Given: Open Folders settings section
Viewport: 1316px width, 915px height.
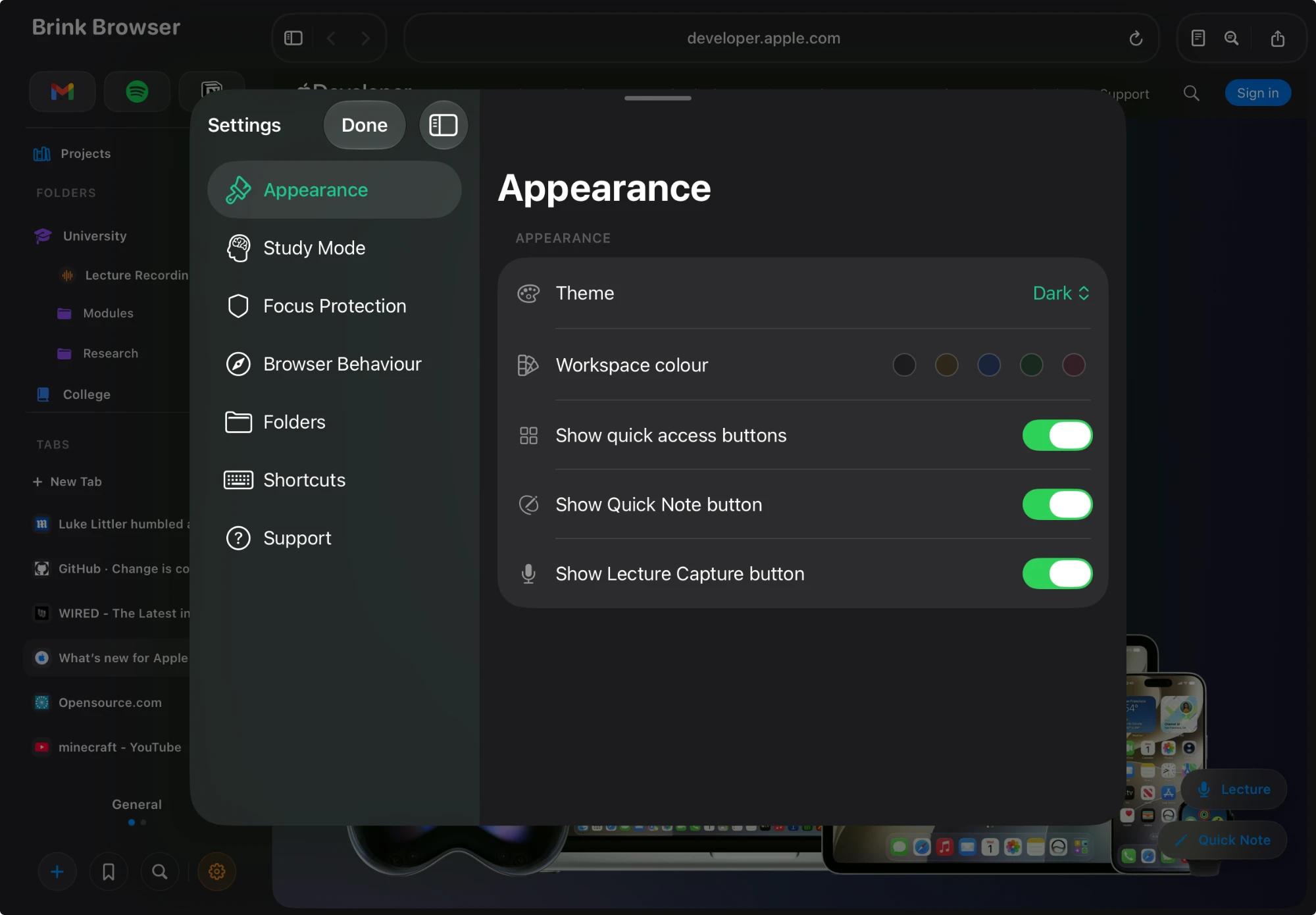Looking at the screenshot, I should [x=334, y=422].
